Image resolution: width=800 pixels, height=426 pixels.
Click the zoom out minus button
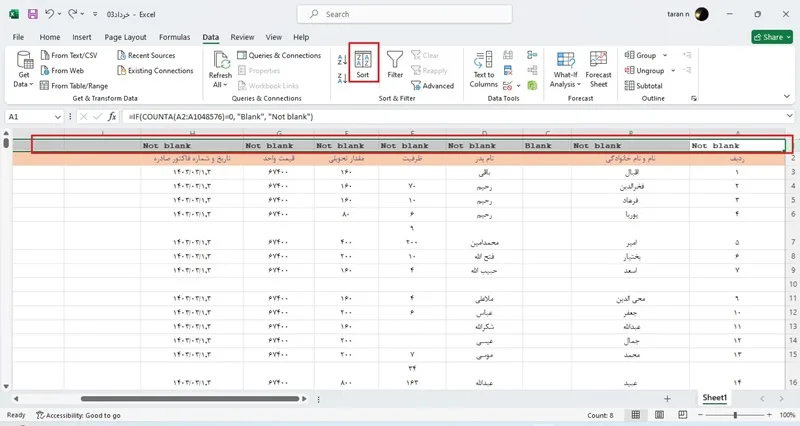(701, 415)
